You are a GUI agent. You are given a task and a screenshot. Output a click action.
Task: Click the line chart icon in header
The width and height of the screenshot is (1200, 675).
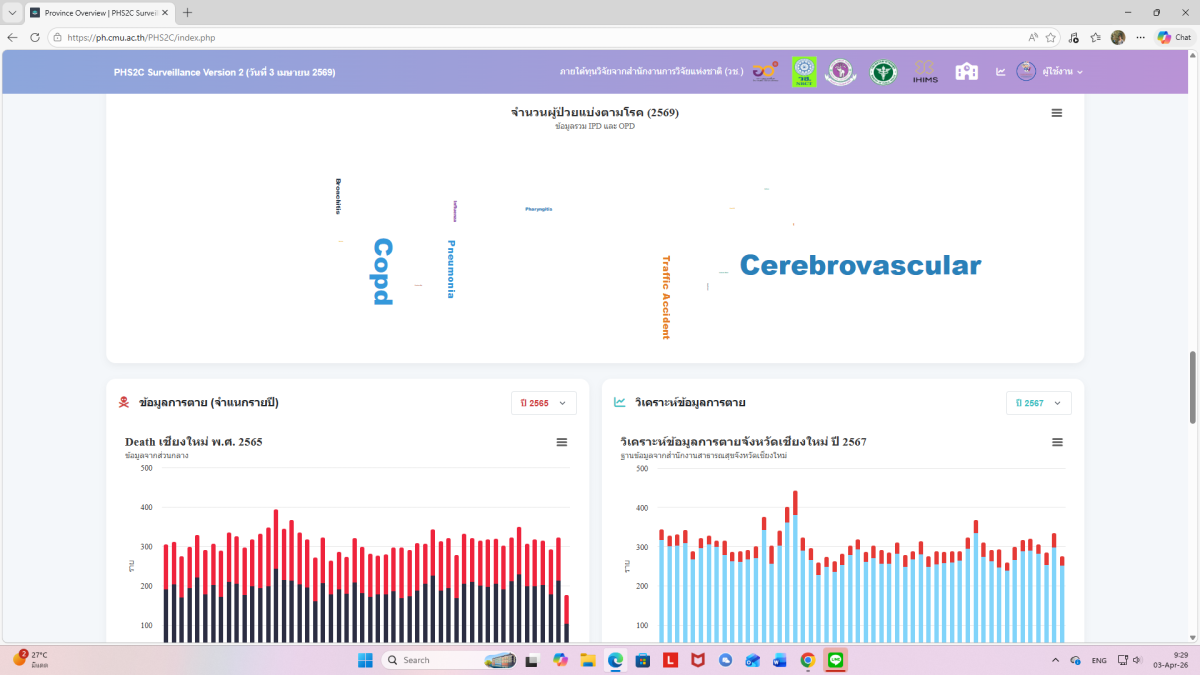[1000, 72]
